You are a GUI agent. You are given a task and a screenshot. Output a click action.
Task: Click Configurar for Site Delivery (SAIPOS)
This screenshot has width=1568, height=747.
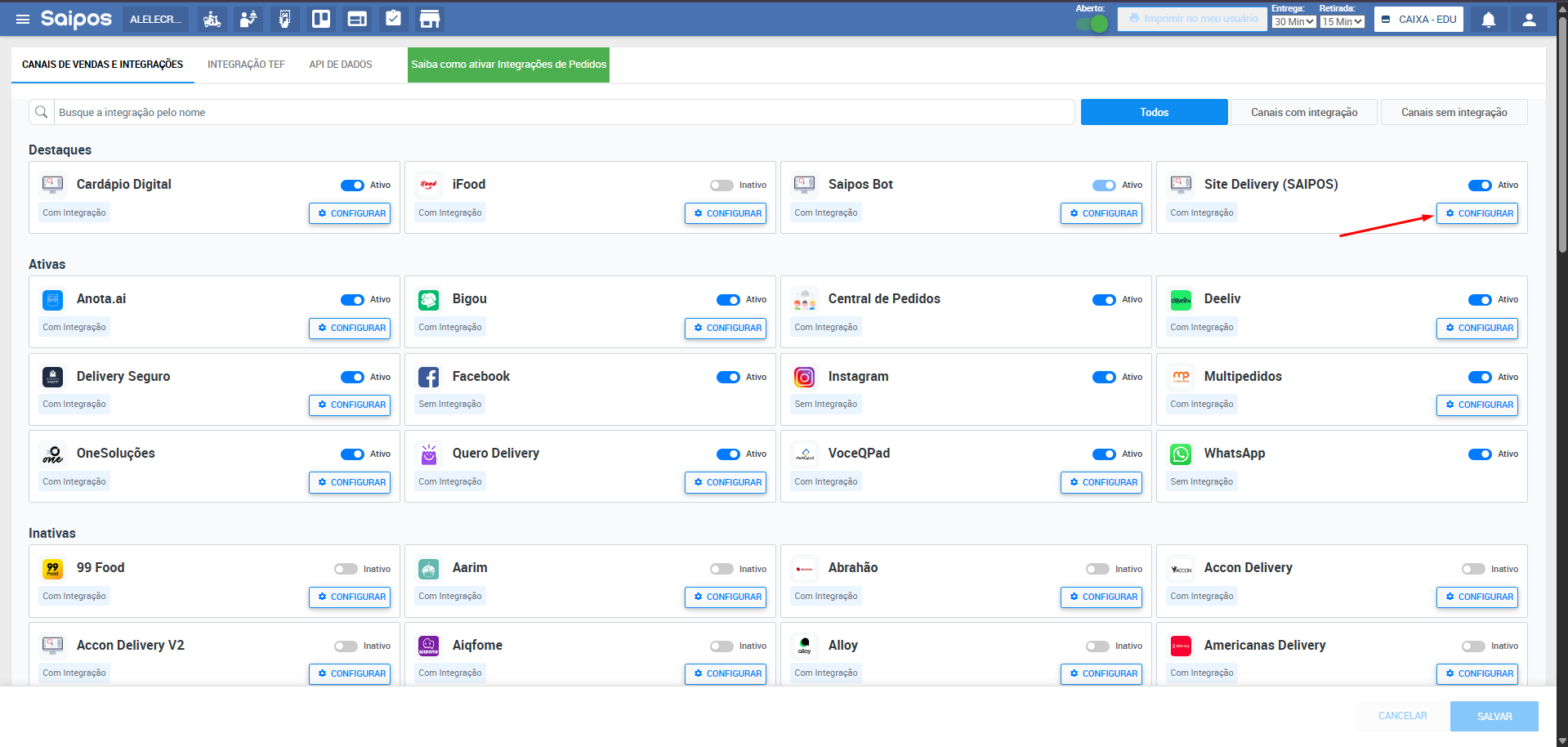tap(1477, 213)
